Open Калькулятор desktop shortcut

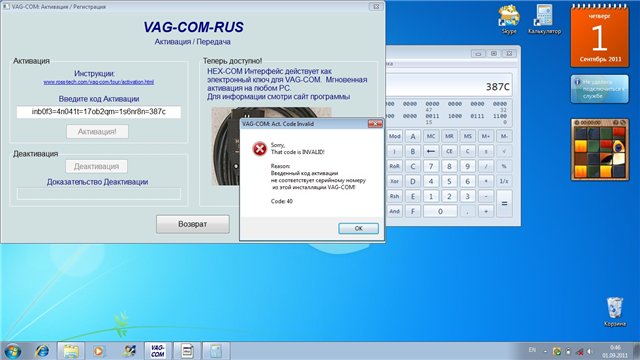544,20
